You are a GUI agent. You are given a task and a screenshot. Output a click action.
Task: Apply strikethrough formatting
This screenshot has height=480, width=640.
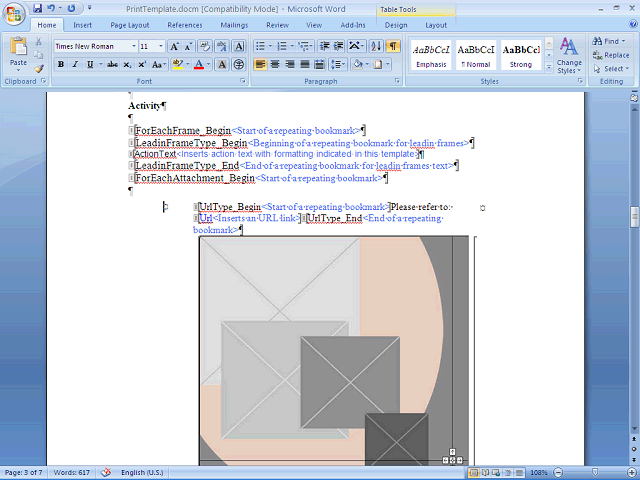[112, 64]
